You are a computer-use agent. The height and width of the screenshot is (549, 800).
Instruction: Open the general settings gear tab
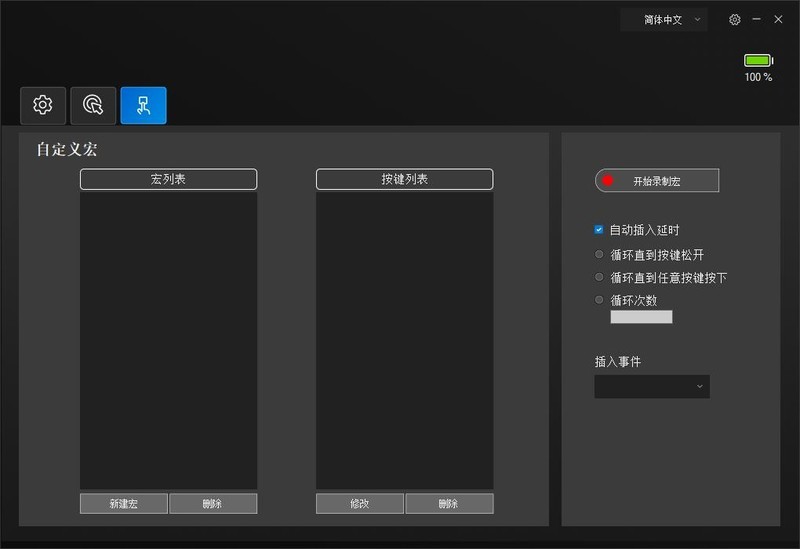43,105
